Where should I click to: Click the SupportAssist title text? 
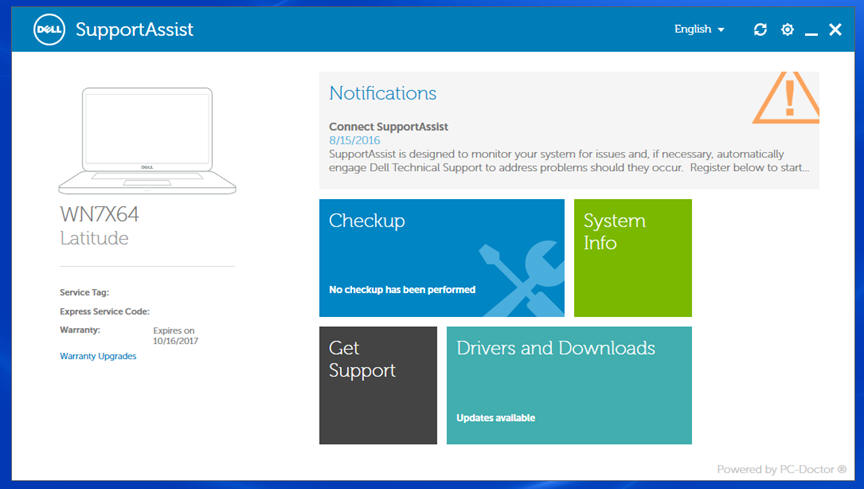134,29
